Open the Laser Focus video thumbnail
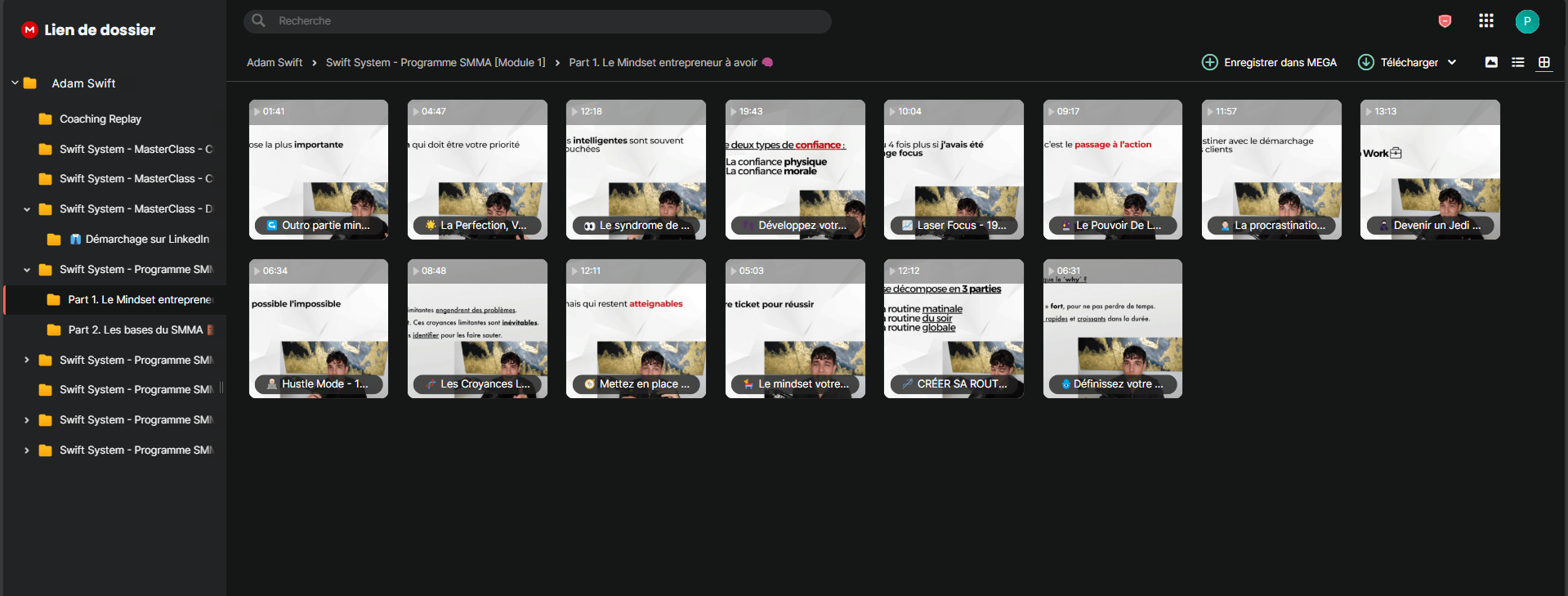This screenshot has width=1568, height=596. coord(954,169)
